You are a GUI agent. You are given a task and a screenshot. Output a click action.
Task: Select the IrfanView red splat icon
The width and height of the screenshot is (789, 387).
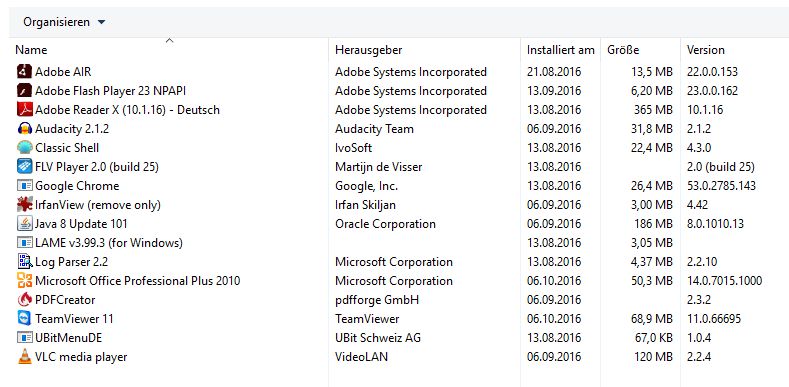pyautogui.click(x=24, y=204)
